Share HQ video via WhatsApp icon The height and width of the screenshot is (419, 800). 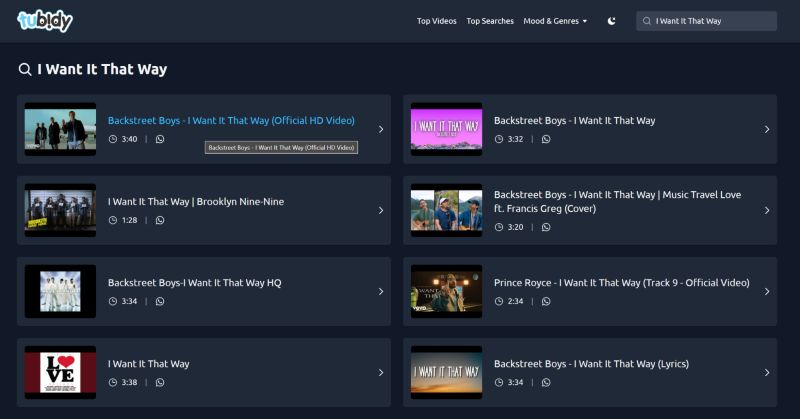pyautogui.click(x=160, y=301)
